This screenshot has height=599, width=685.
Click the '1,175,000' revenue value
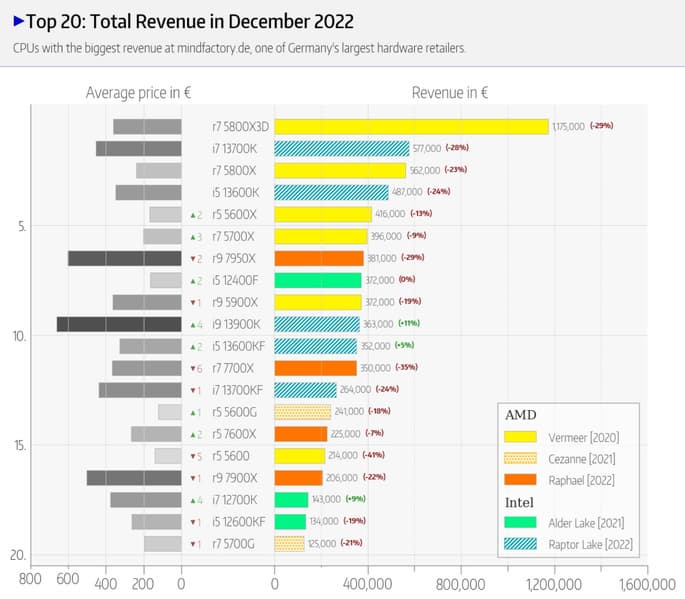coord(568,127)
